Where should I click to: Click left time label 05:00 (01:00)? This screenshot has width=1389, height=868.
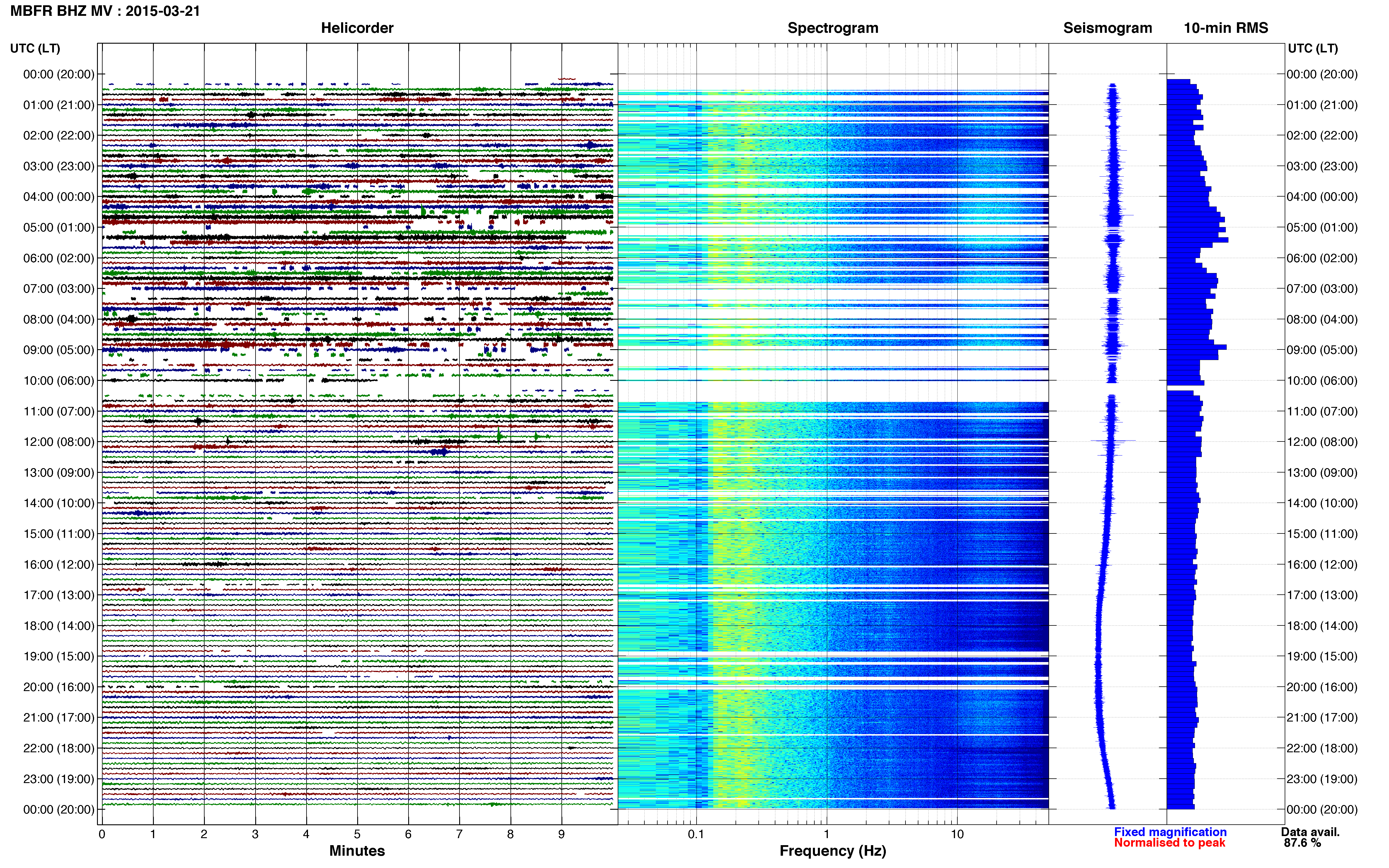[x=59, y=227]
